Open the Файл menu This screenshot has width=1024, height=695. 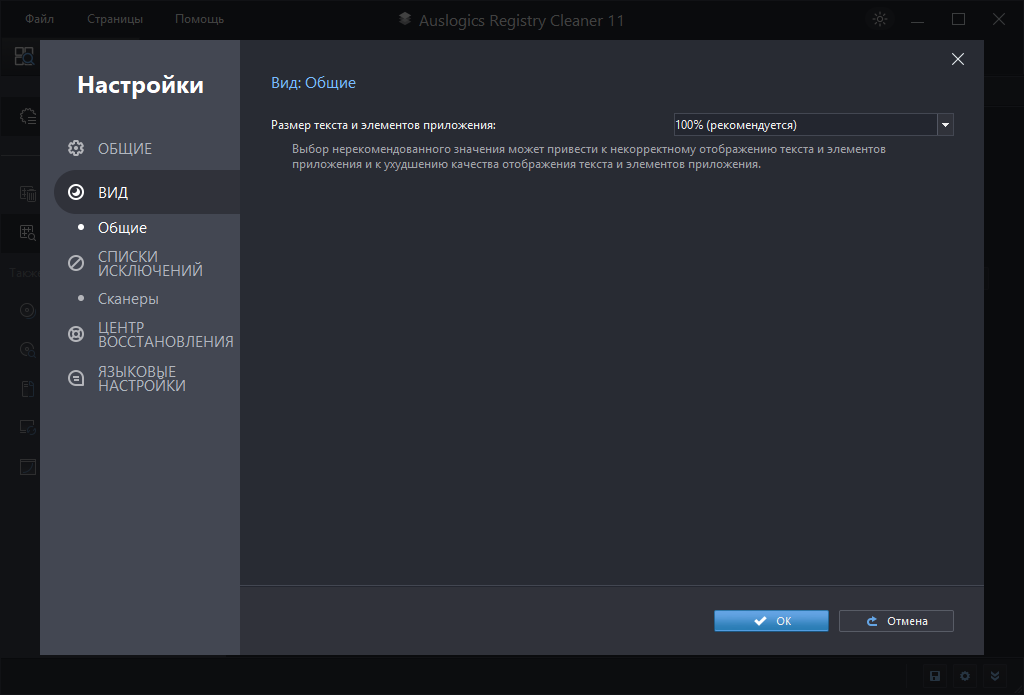[x=40, y=19]
